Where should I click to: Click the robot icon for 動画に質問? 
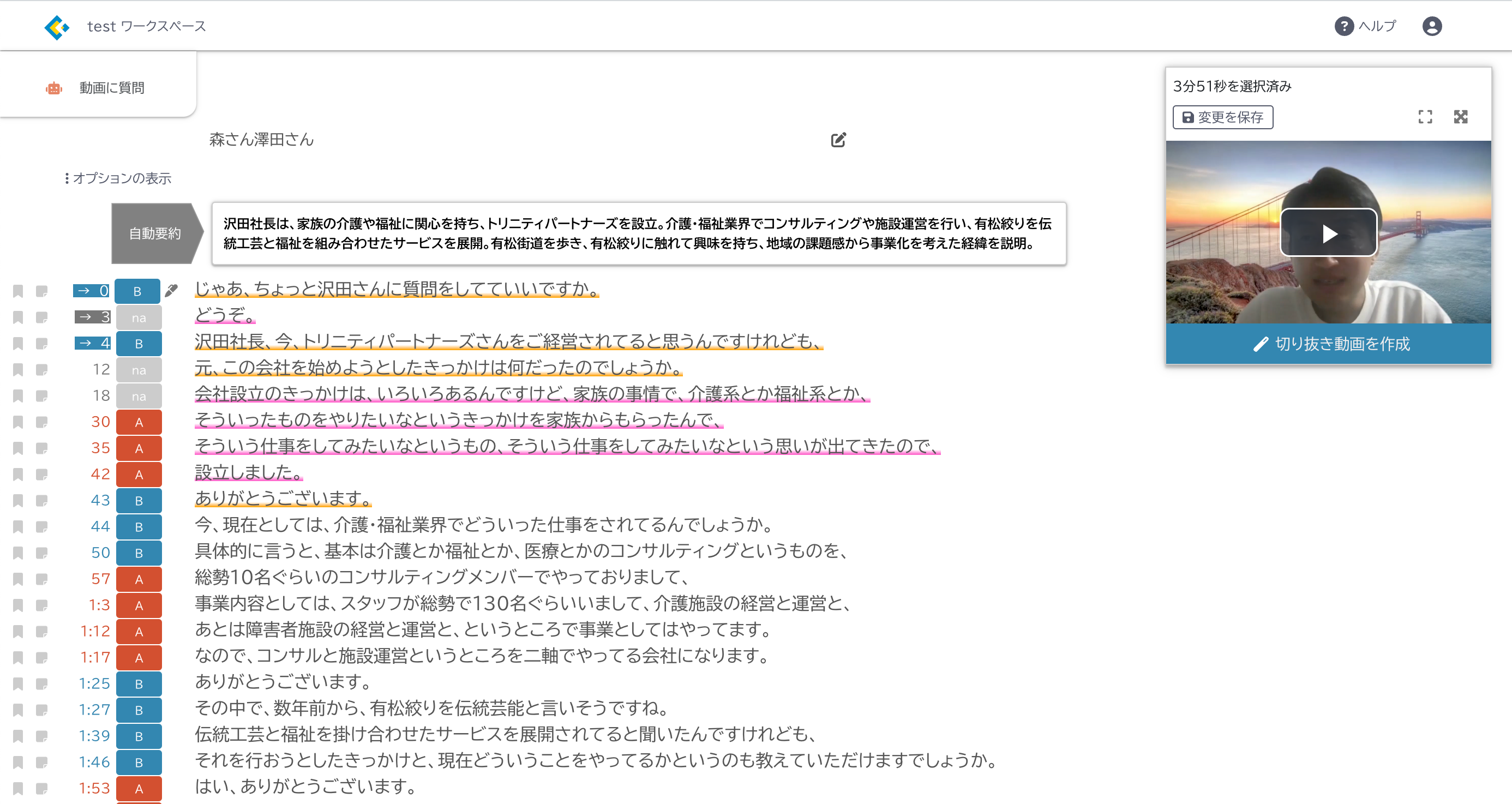54,88
